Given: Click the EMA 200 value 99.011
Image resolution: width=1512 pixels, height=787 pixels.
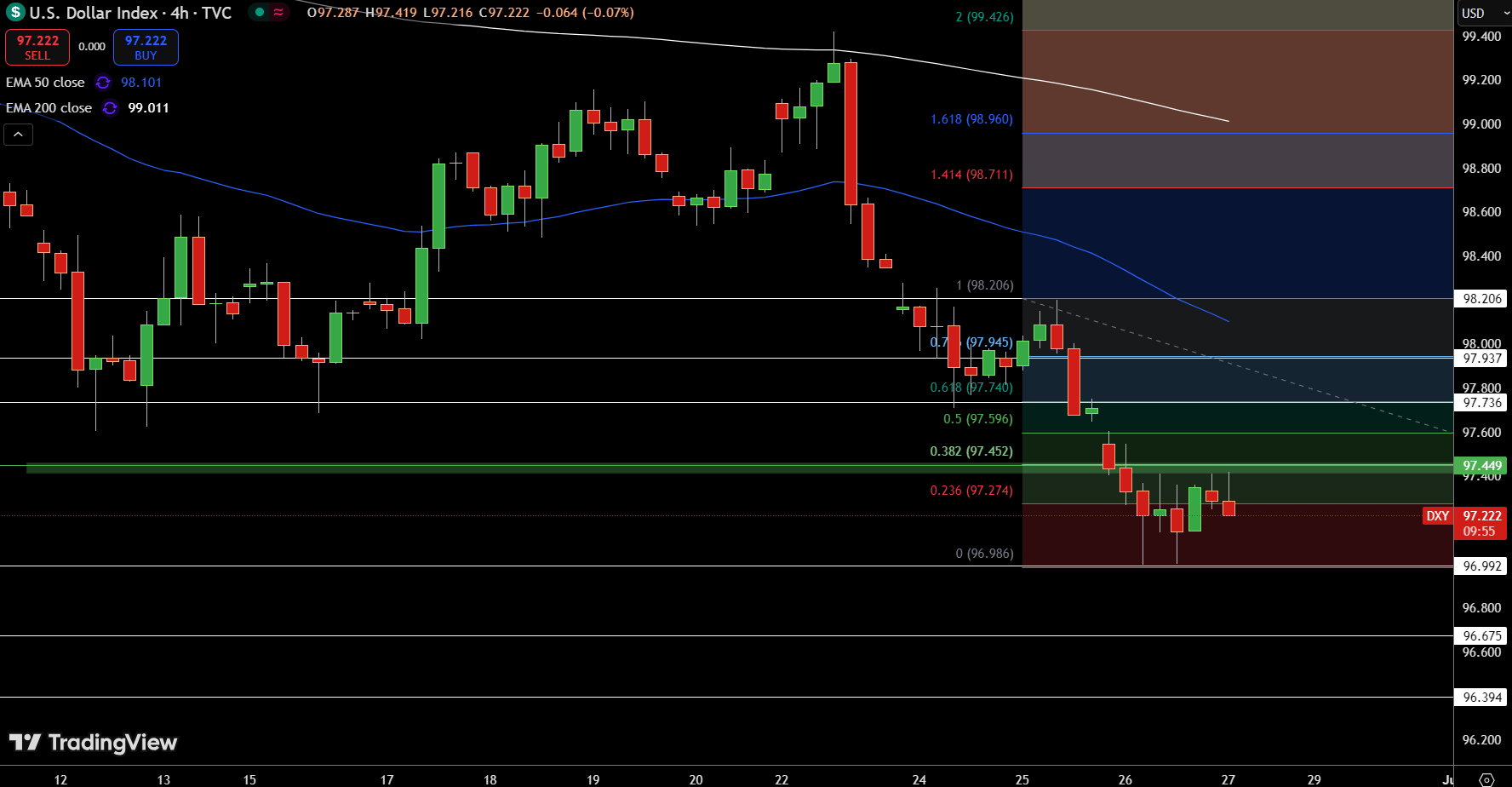Looking at the screenshot, I should [148, 108].
